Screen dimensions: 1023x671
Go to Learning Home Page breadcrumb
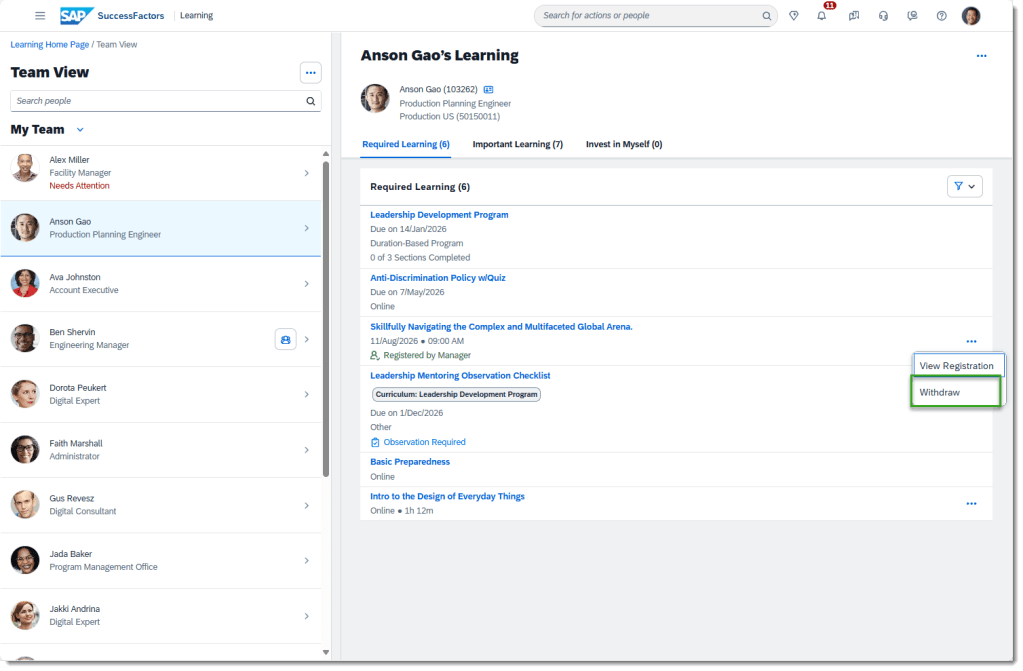coord(49,45)
